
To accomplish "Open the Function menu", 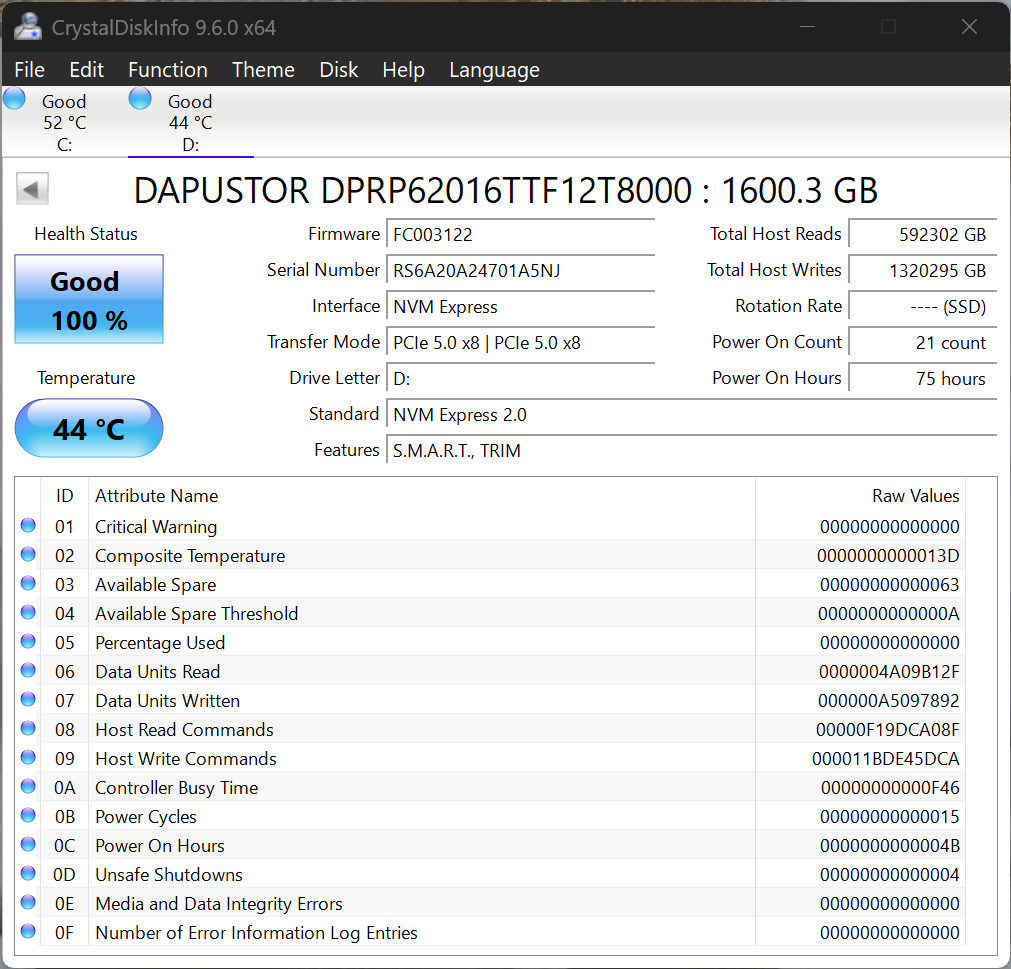I will pyautogui.click(x=168, y=70).
